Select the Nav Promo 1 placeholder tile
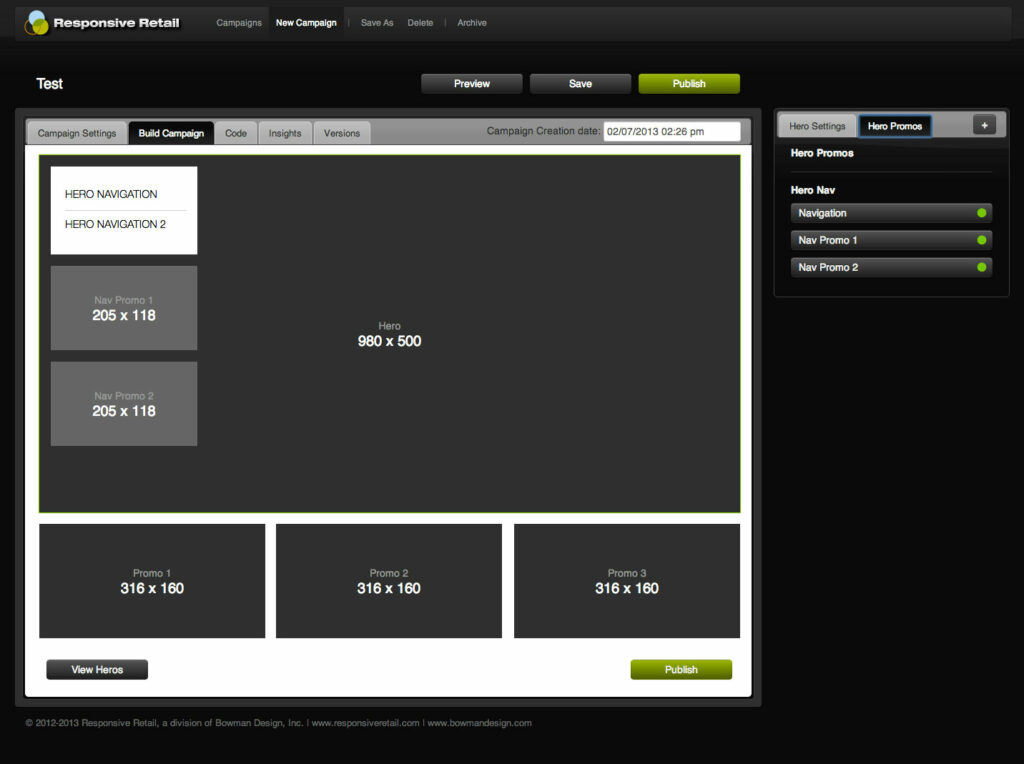 (124, 308)
